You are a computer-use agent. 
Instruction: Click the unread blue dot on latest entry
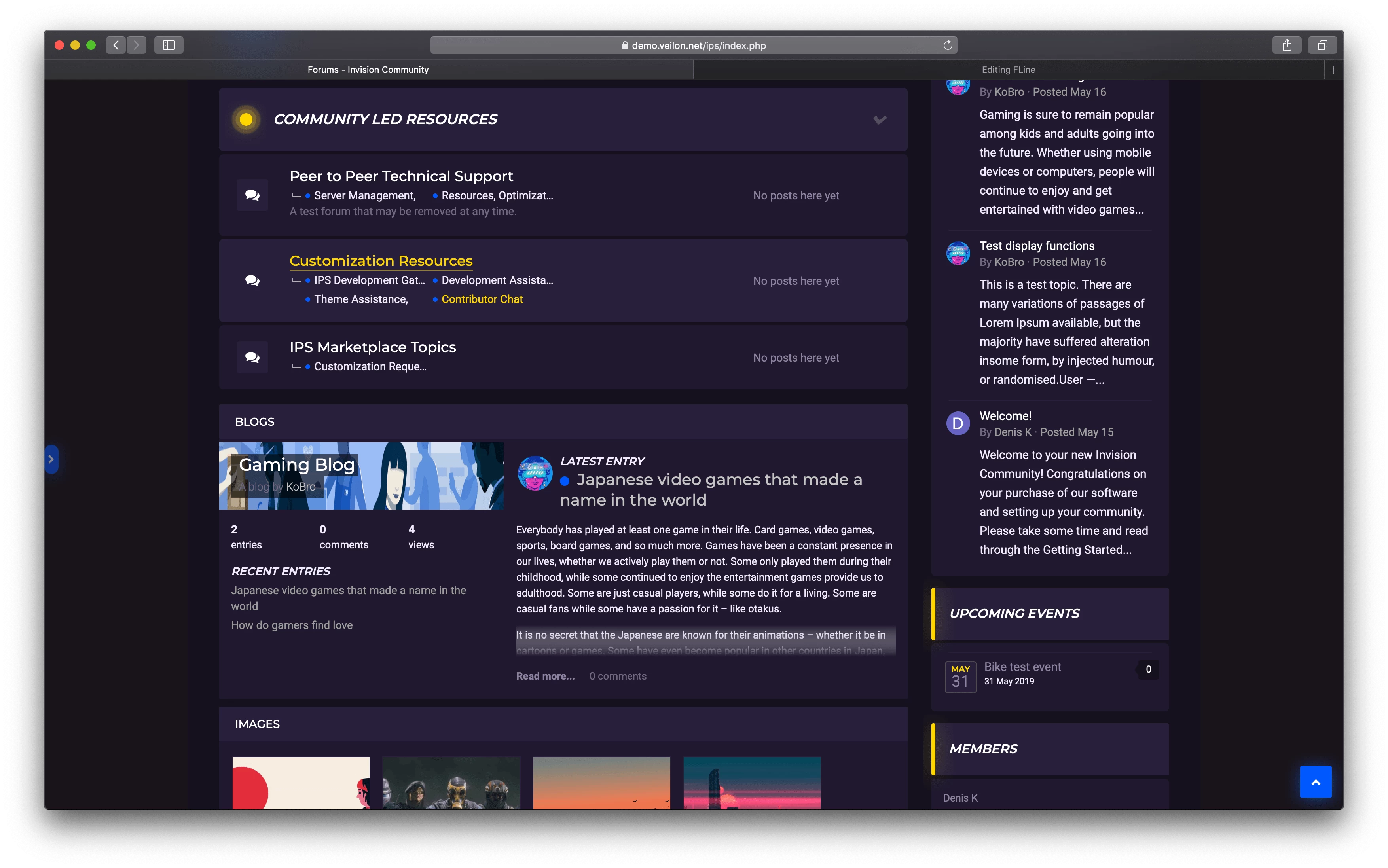pyautogui.click(x=564, y=481)
